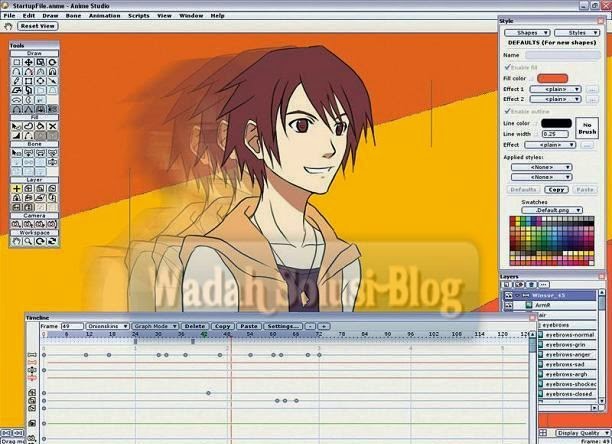Toggle the Enable fill checkbox
This screenshot has width=612, height=444.
tap(508, 67)
